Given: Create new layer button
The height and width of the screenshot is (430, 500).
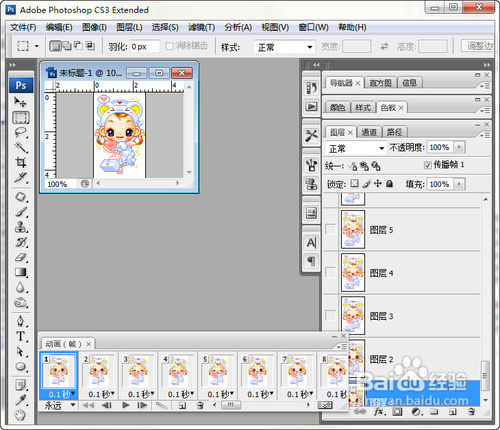Looking at the screenshot, I should point(452,412).
